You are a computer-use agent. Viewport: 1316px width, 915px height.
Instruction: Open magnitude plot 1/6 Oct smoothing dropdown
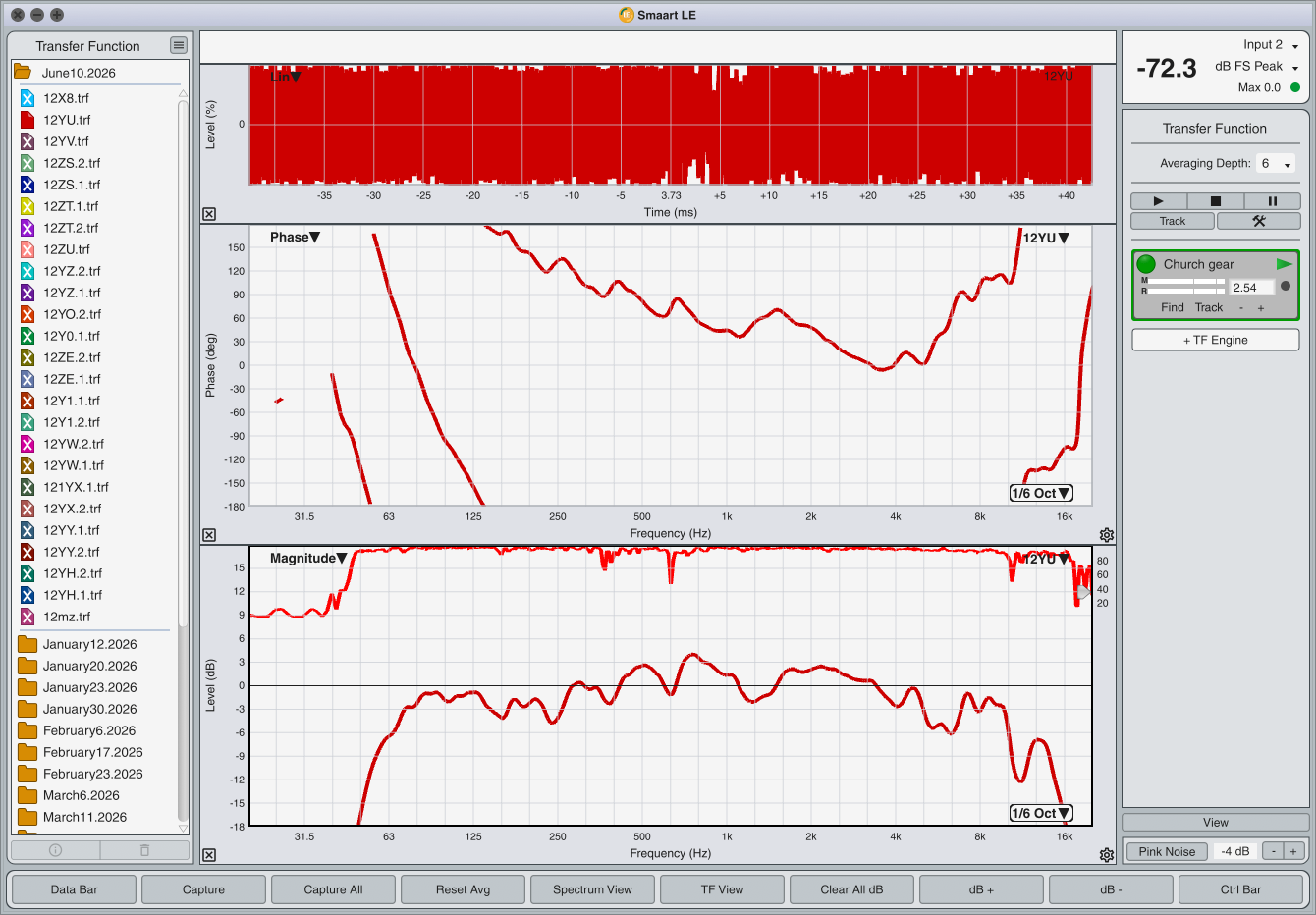click(x=1041, y=813)
